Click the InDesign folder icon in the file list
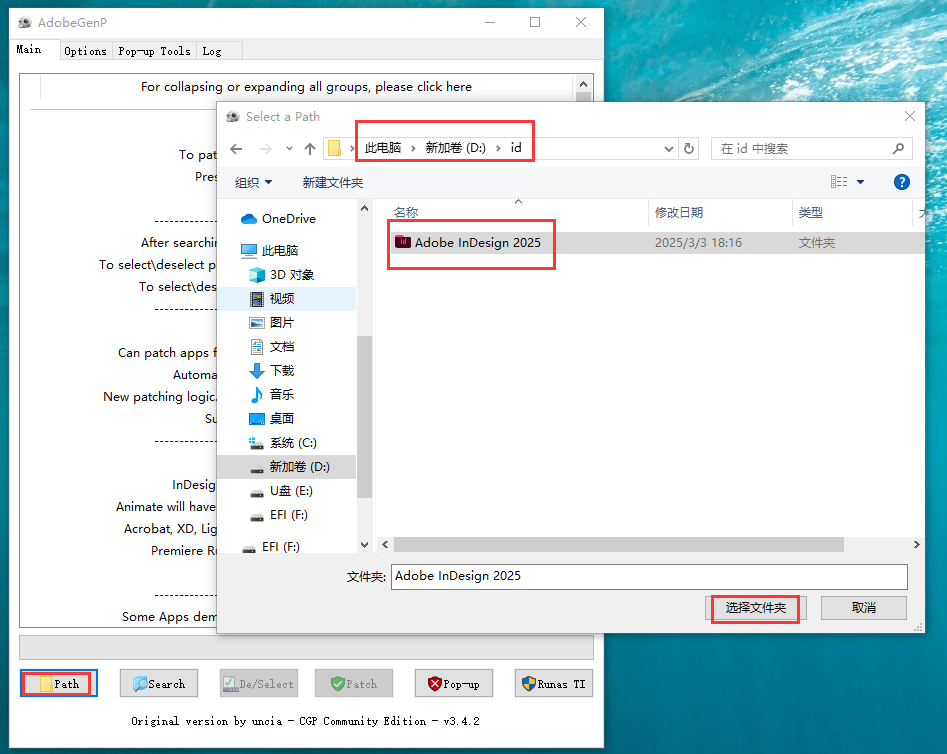This screenshot has width=947, height=754. coord(403,242)
